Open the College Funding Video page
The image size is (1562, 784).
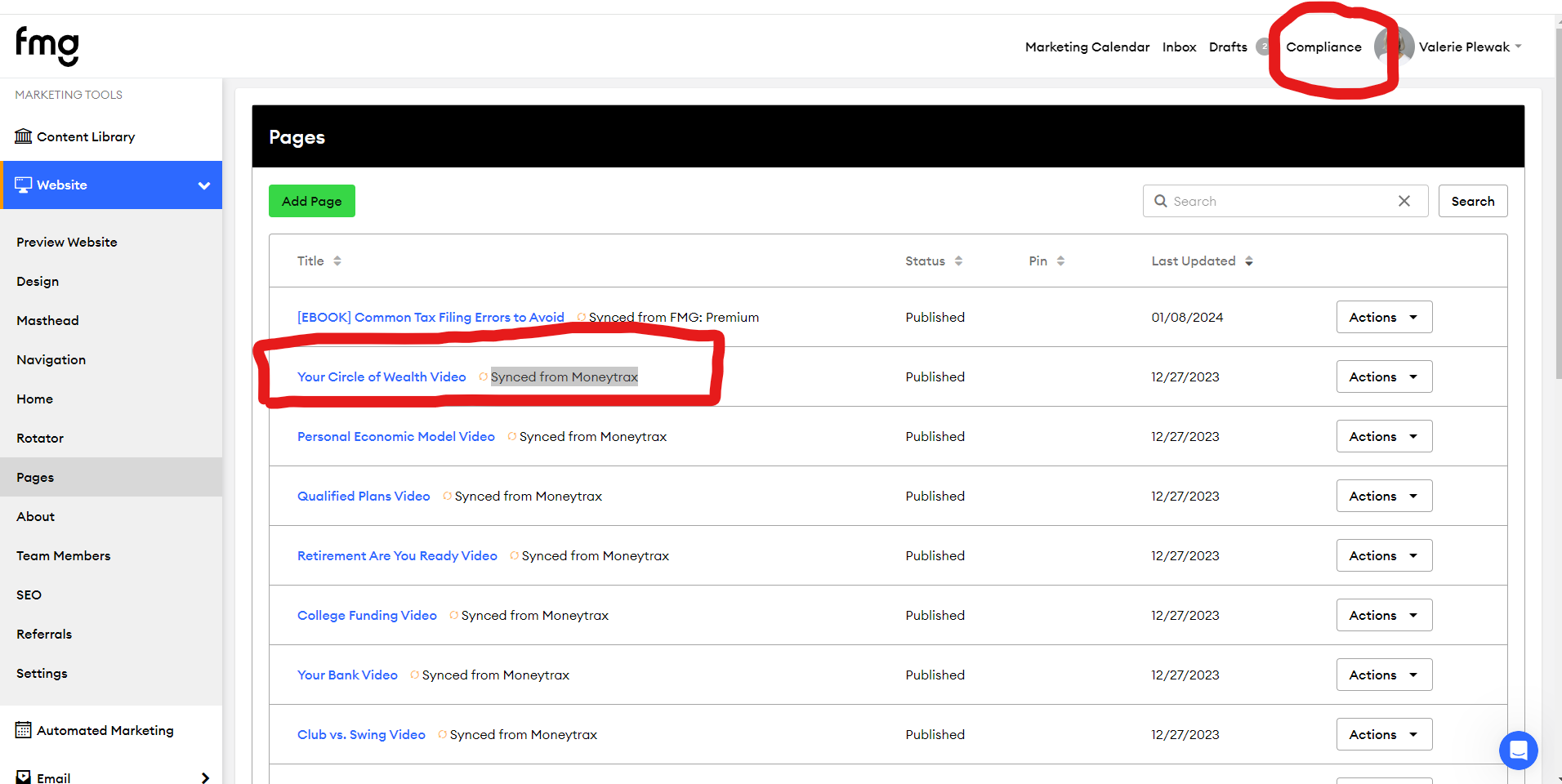[367, 615]
